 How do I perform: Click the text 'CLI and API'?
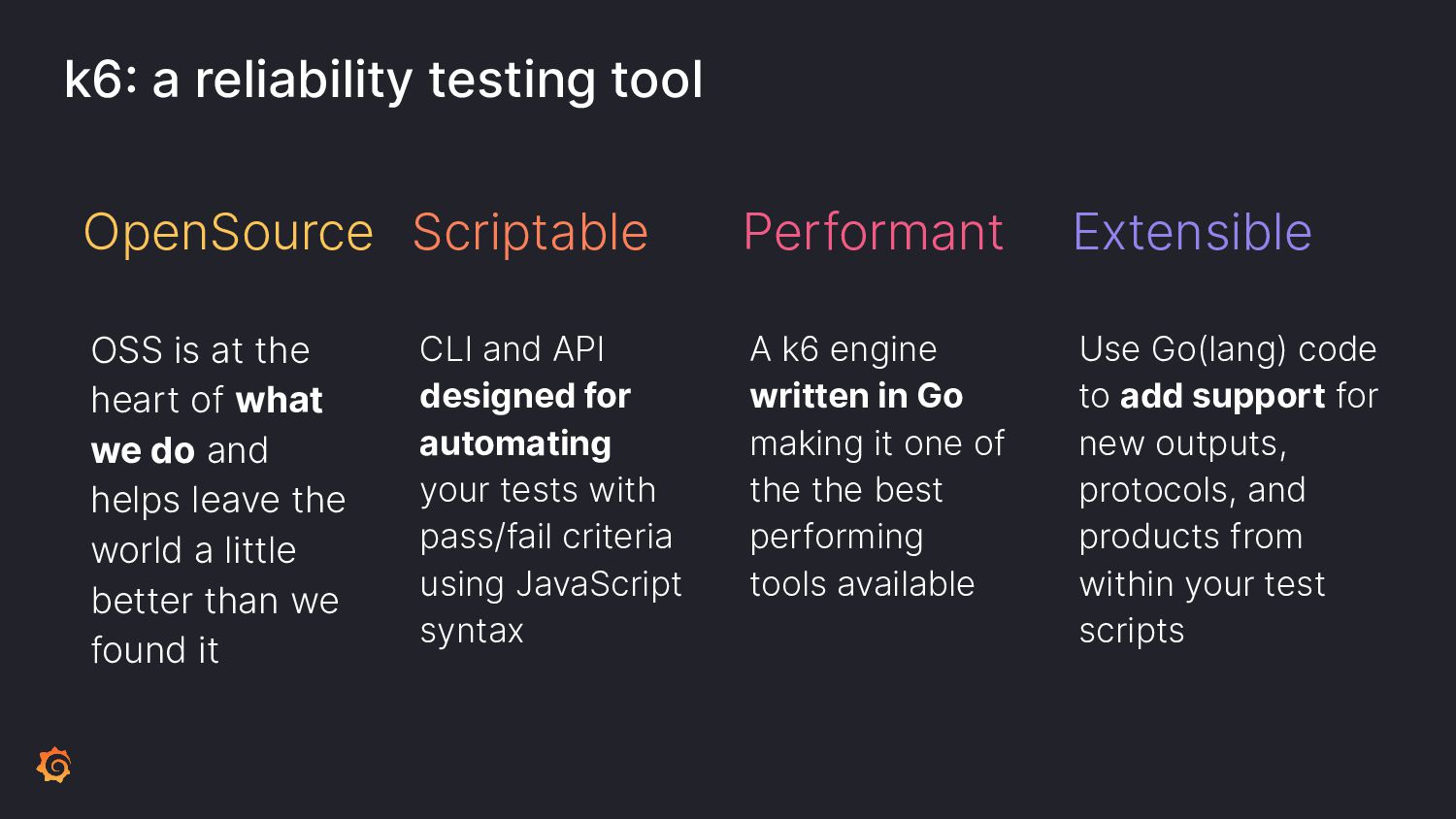tap(513, 349)
